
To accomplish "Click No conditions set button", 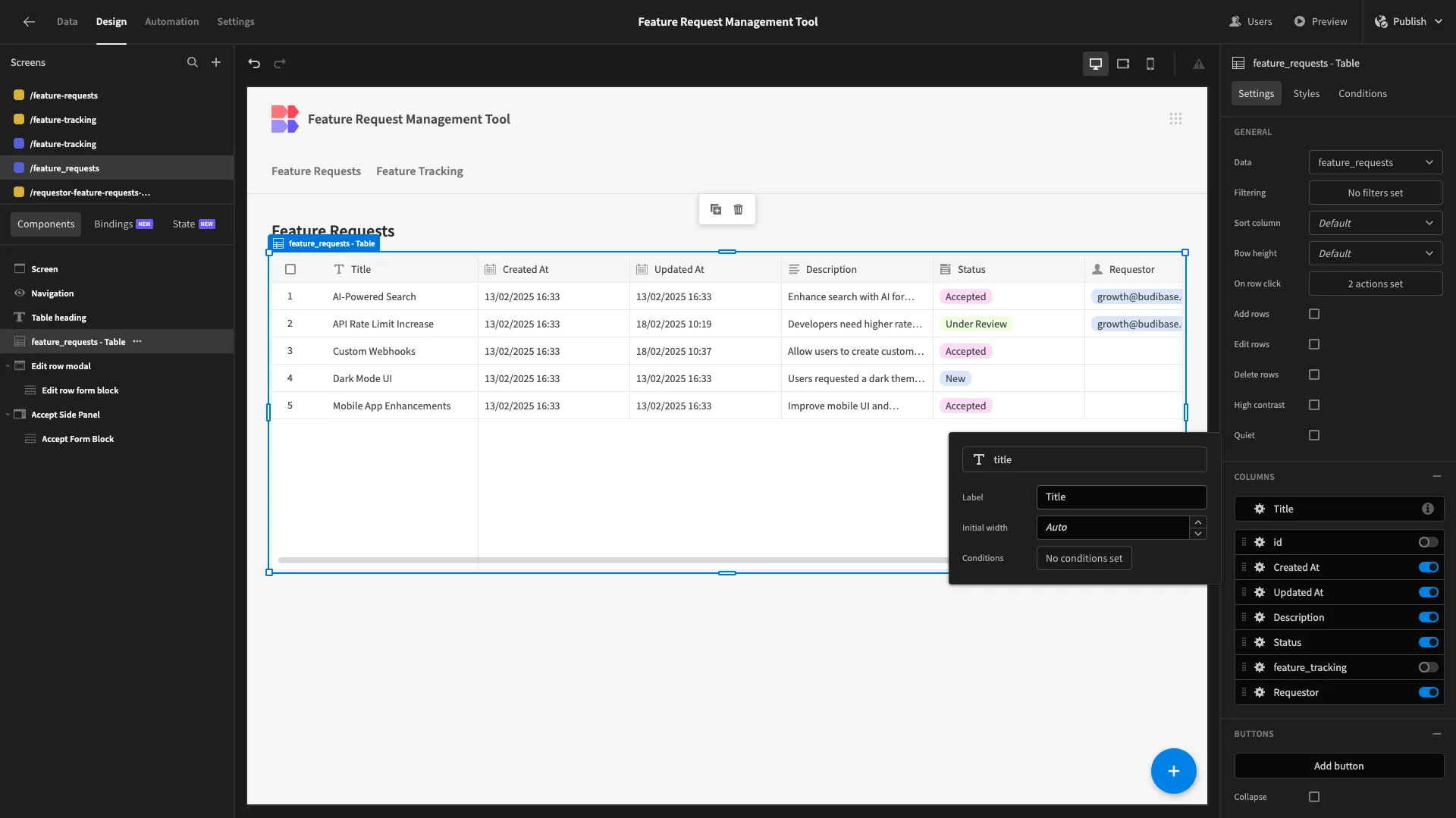I will point(1084,558).
